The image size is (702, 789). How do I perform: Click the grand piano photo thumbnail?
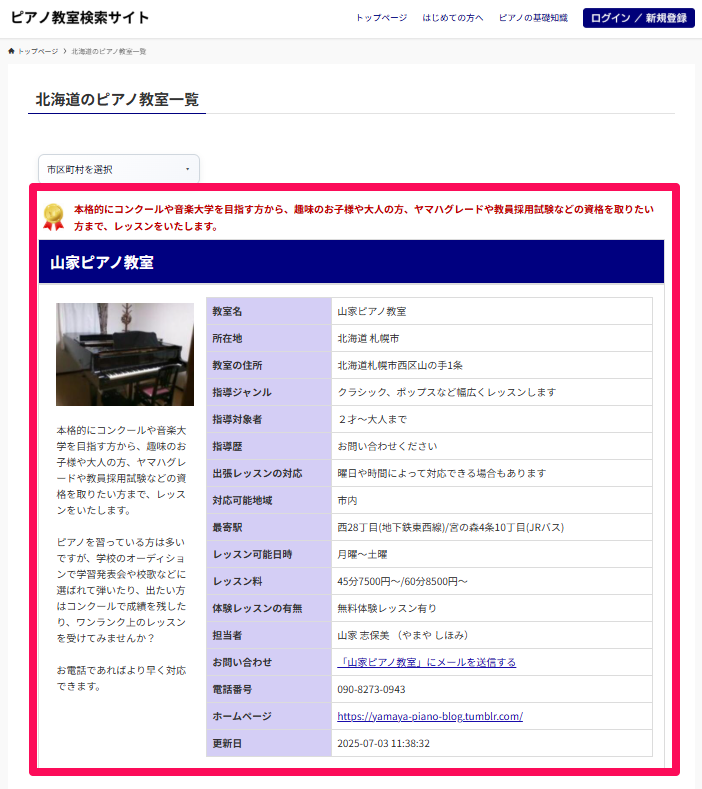click(x=125, y=354)
